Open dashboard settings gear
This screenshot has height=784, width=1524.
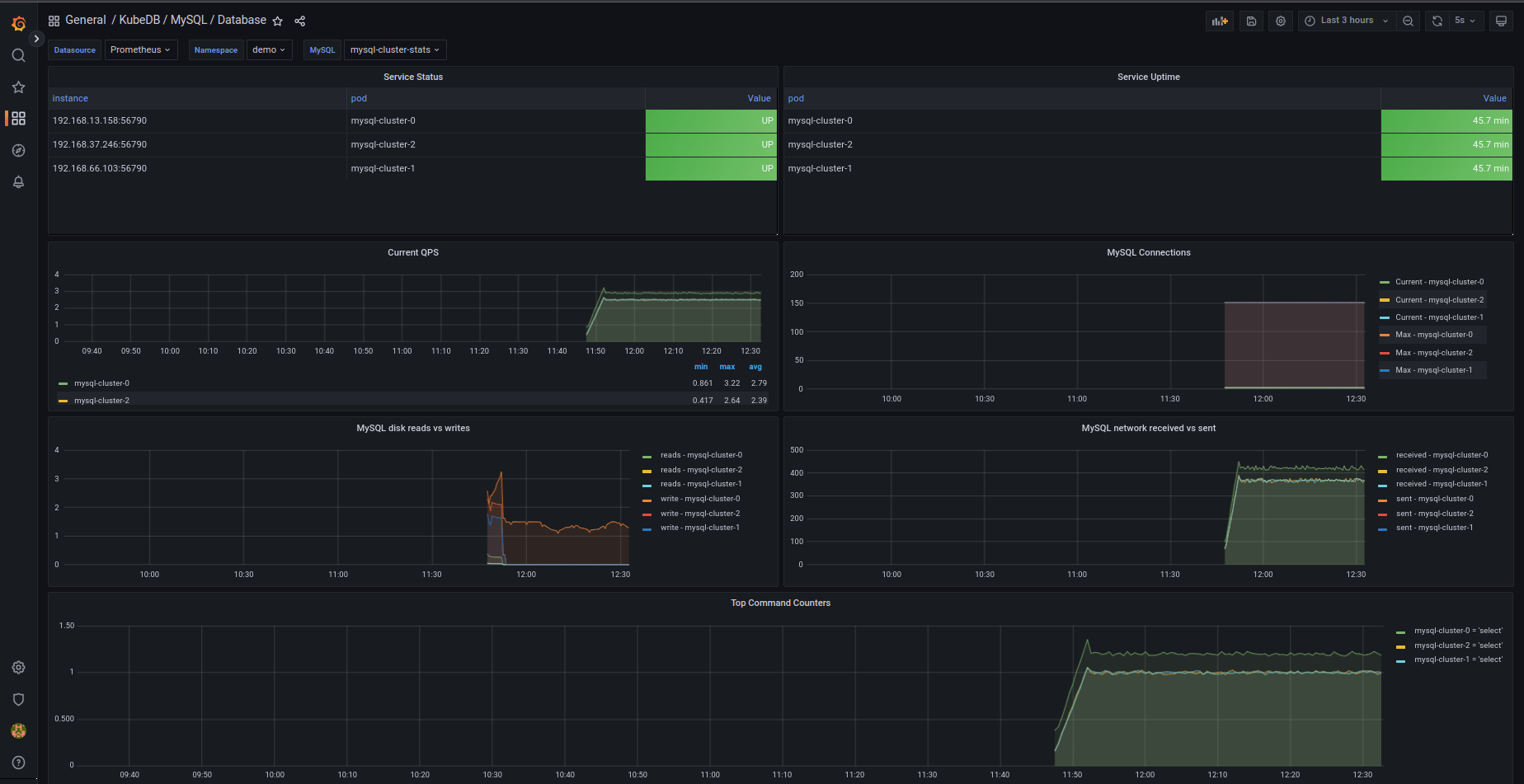coord(1280,20)
